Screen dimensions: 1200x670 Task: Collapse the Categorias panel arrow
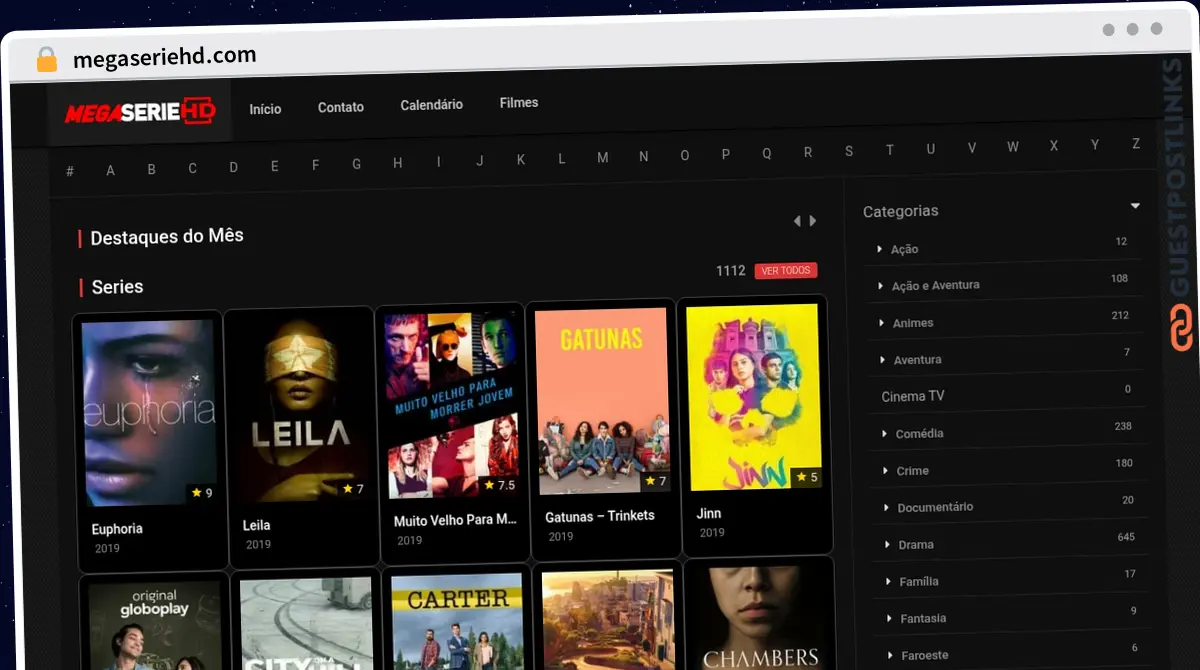pyautogui.click(x=1135, y=206)
